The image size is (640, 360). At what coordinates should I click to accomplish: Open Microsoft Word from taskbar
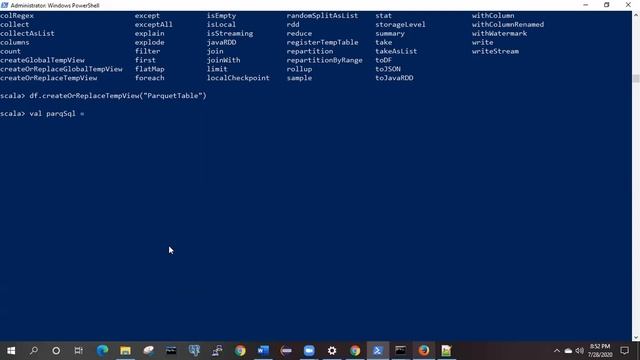tap(263, 351)
